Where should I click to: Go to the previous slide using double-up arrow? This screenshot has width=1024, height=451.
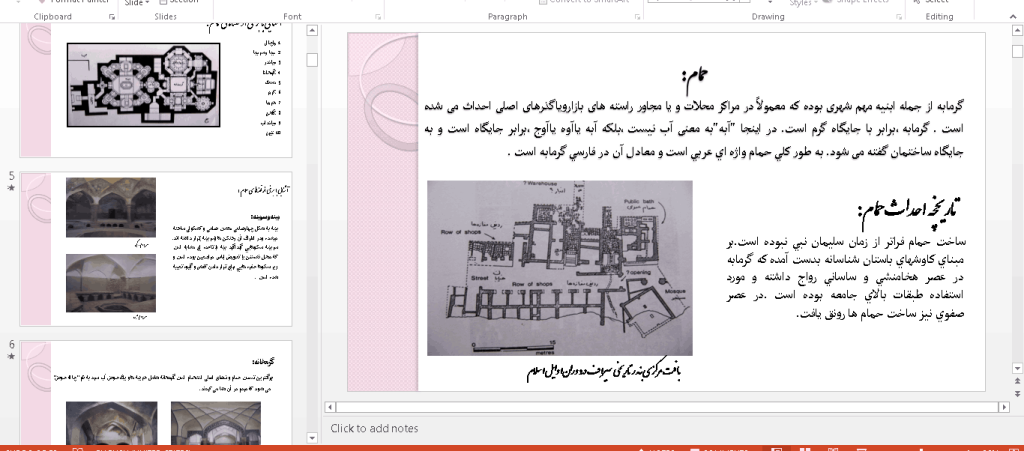(x=1016, y=381)
